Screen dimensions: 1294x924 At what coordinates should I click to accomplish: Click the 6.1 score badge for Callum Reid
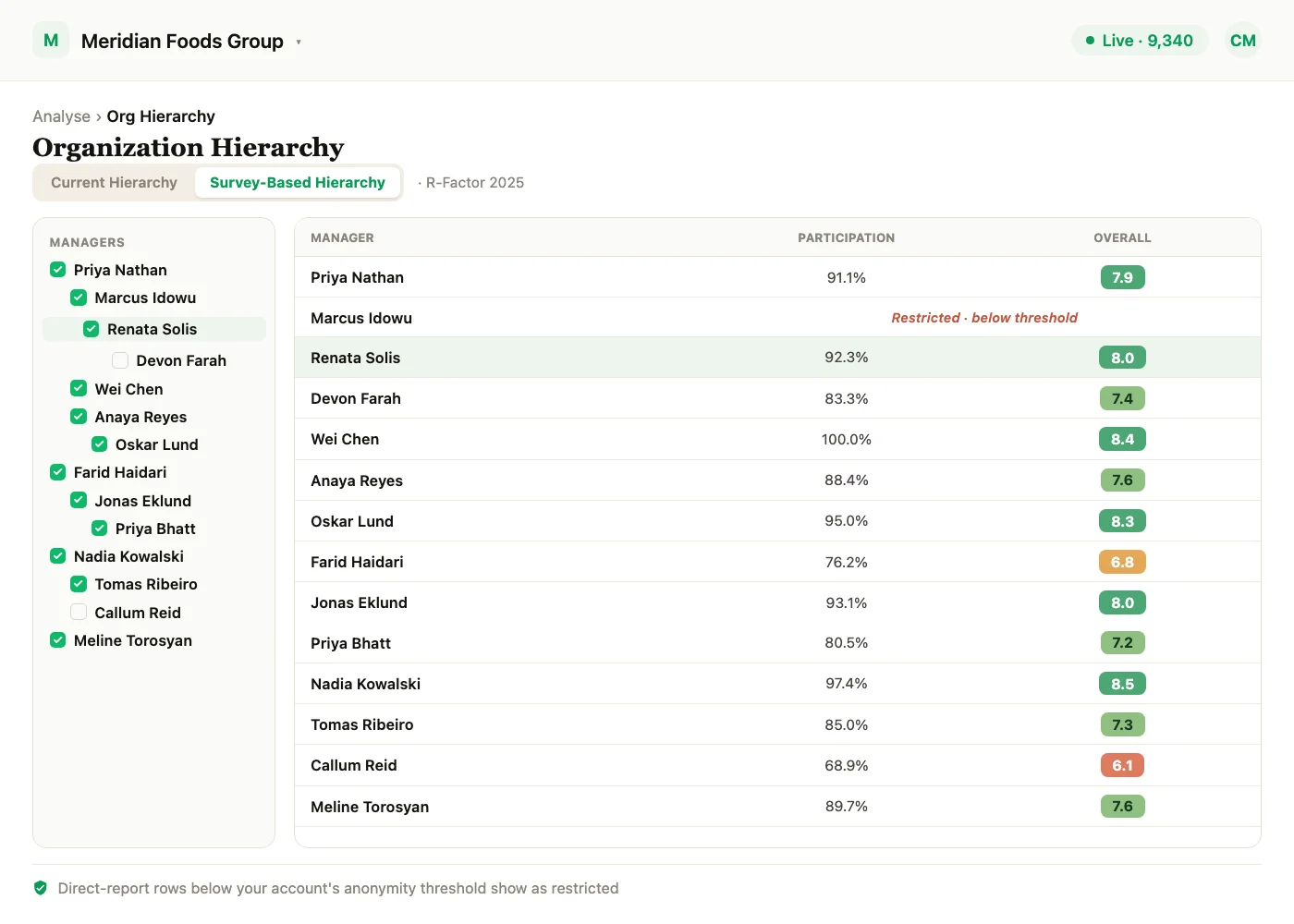(x=1122, y=765)
